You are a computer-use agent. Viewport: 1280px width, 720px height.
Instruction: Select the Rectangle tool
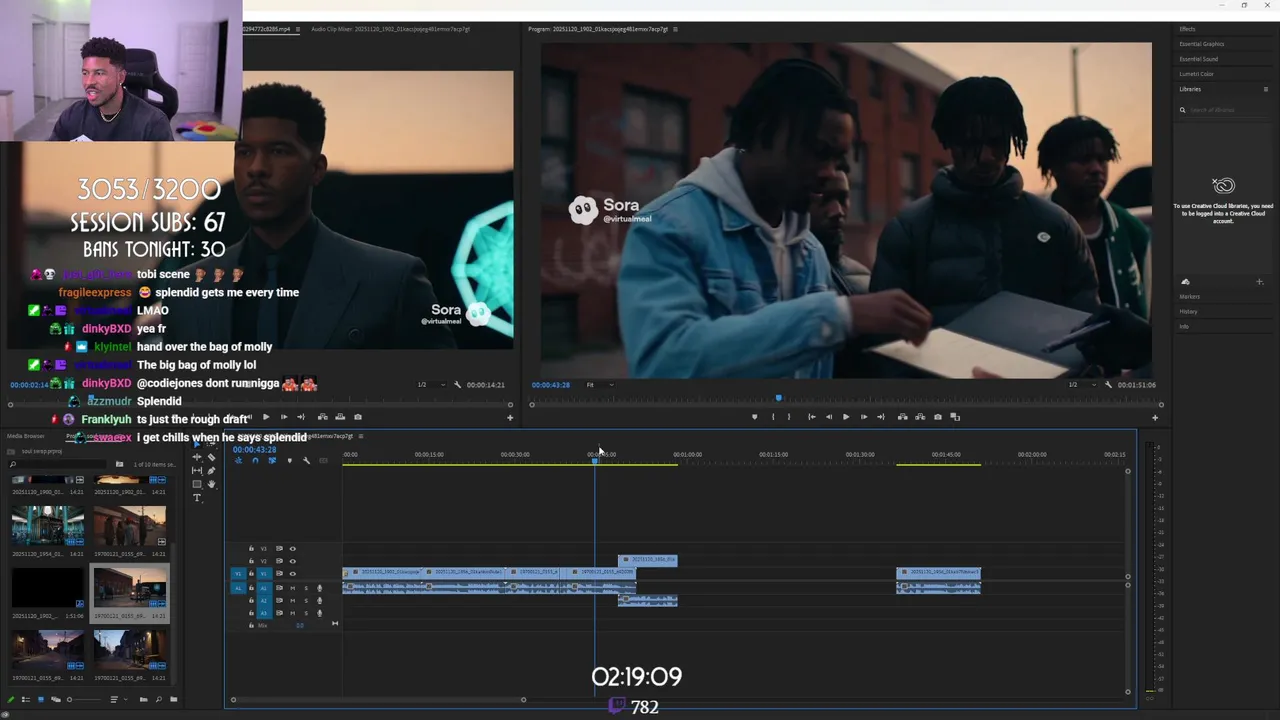click(x=197, y=484)
